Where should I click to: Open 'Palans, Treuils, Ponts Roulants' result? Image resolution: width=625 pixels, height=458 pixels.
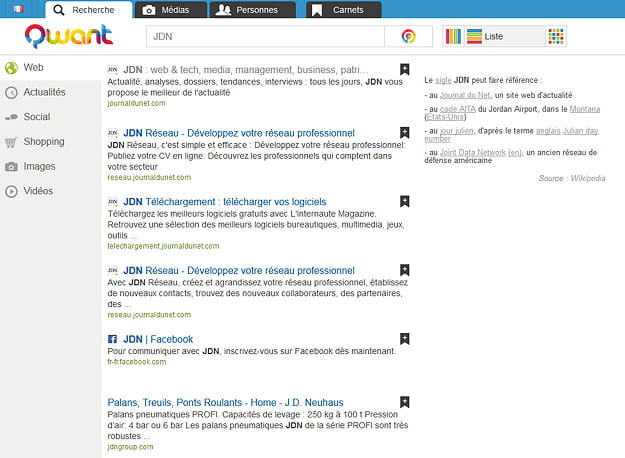225,403
